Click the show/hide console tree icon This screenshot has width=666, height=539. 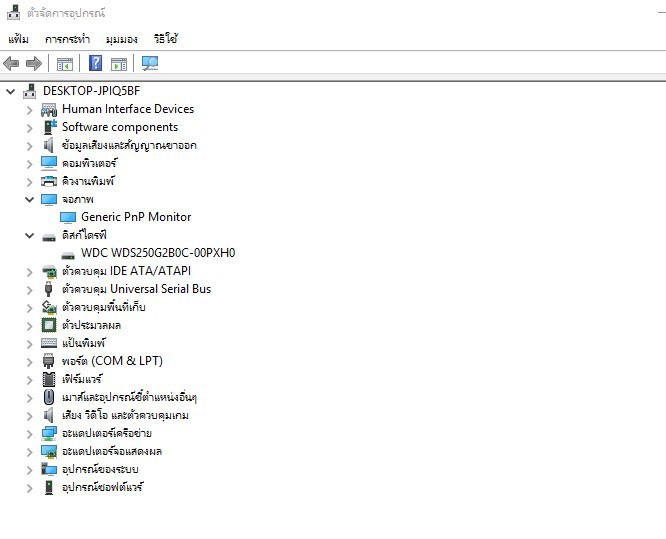tap(65, 64)
